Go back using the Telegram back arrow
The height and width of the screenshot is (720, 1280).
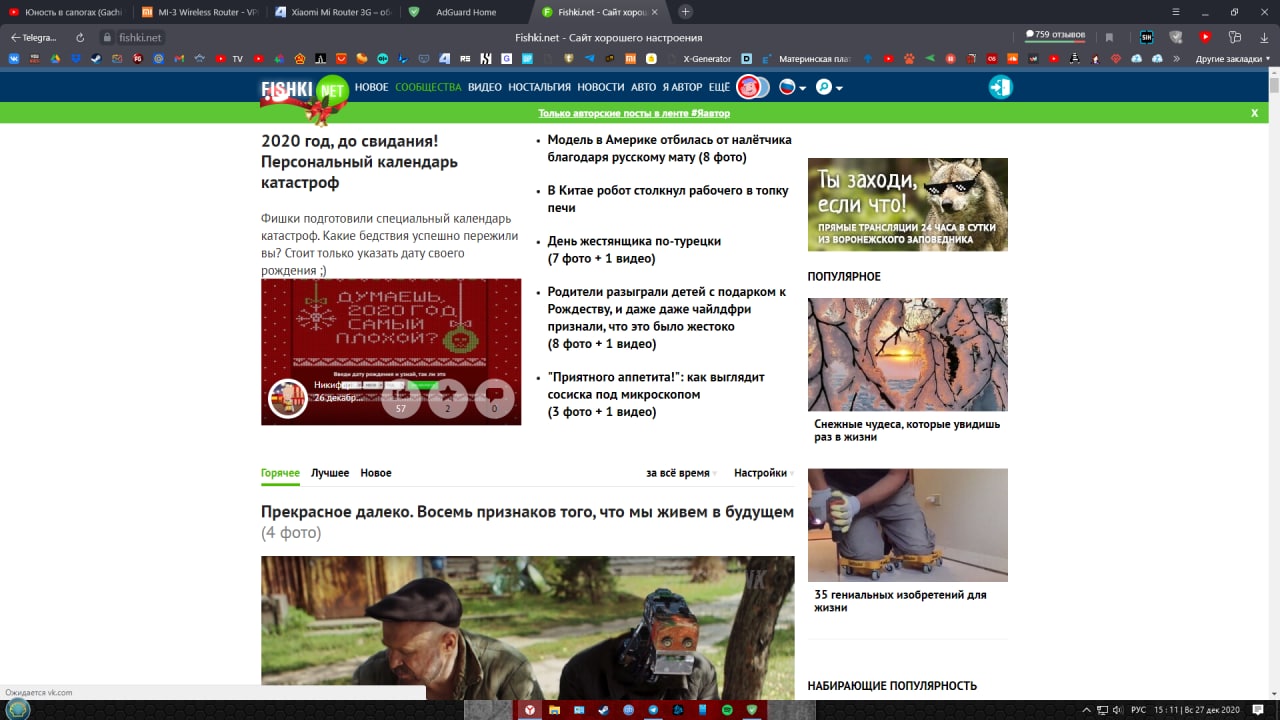(34, 37)
